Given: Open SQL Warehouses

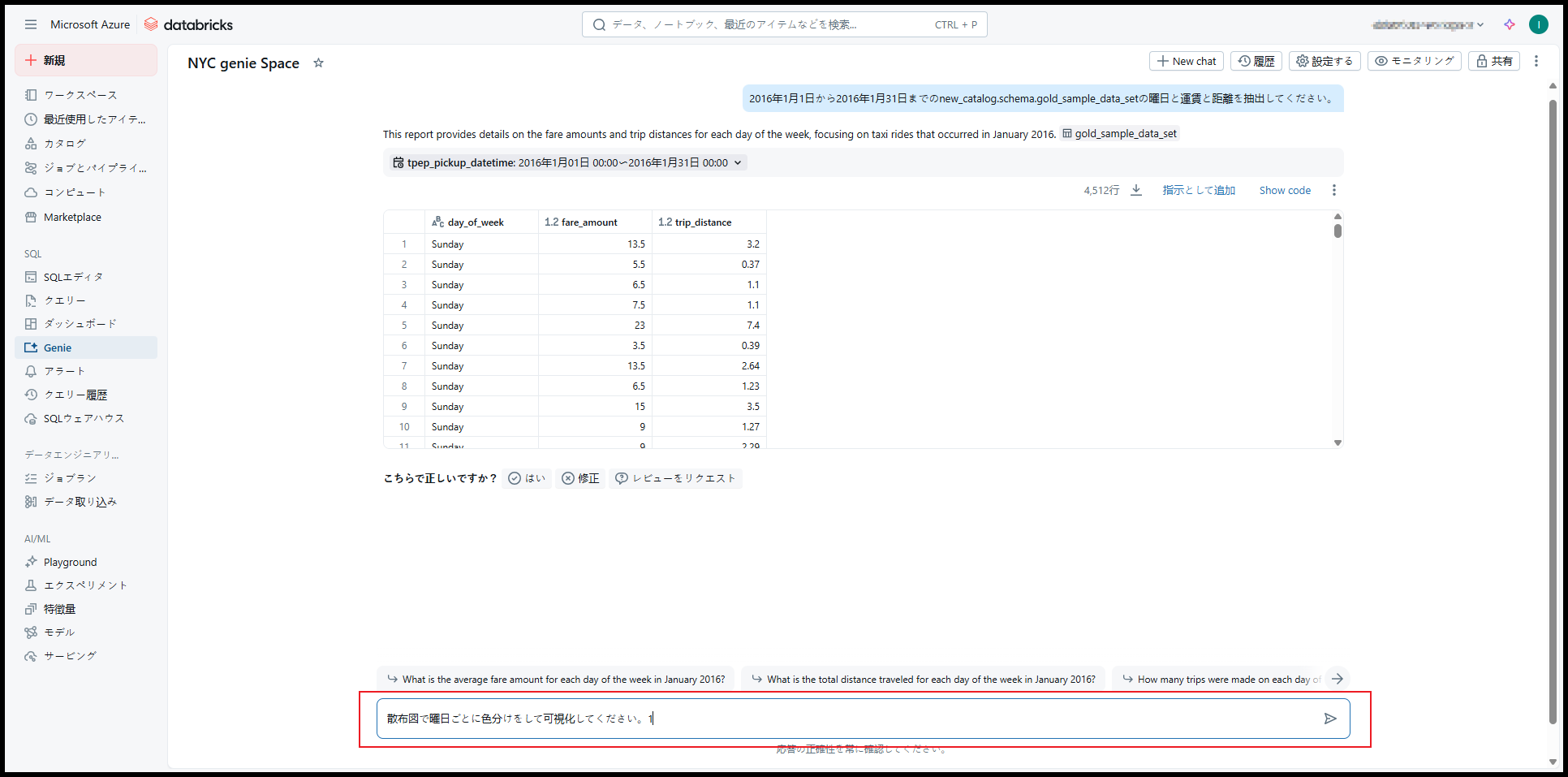Looking at the screenshot, I should [x=86, y=418].
